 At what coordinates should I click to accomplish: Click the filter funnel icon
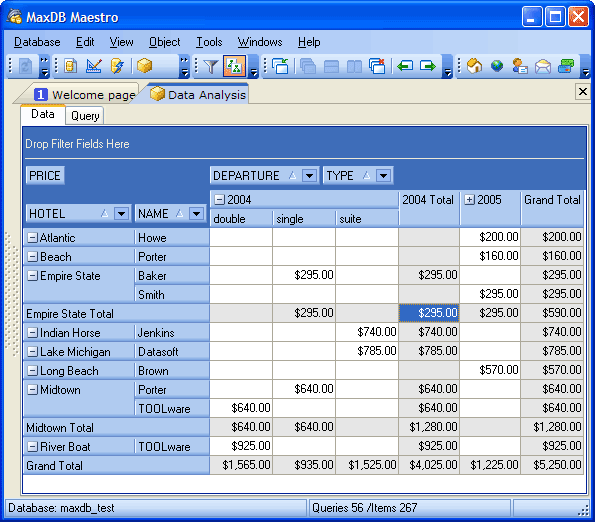211,66
